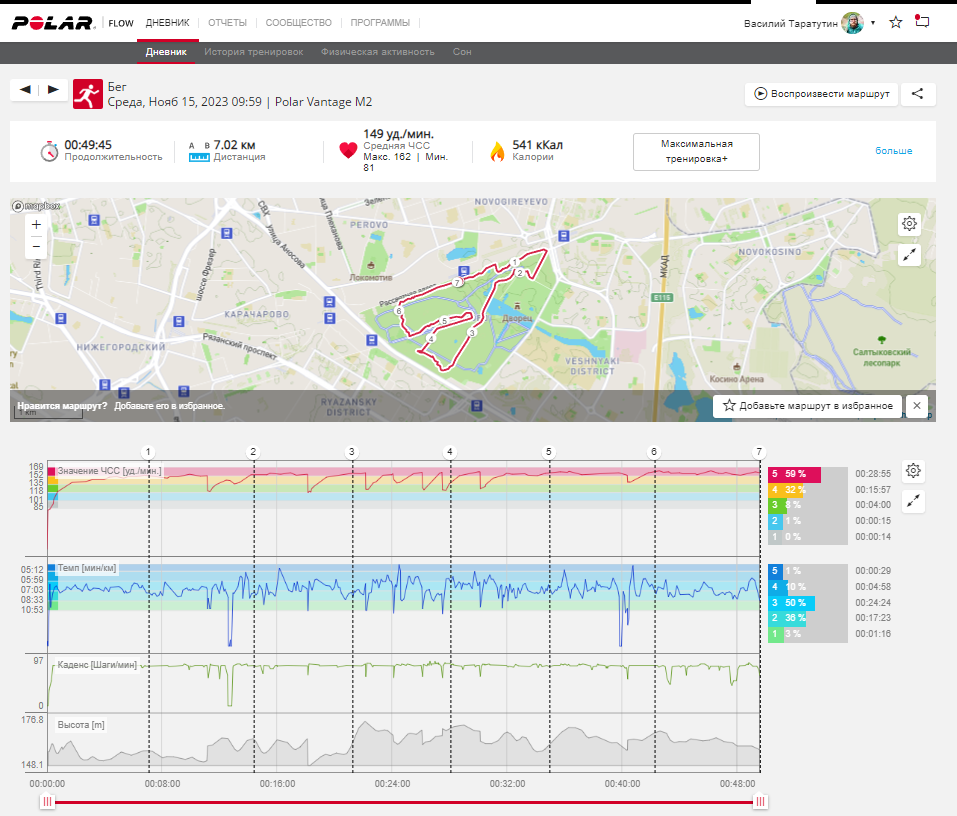
Task: Open the СООБЩЕСТВО menu
Action: tap(298, 23)
